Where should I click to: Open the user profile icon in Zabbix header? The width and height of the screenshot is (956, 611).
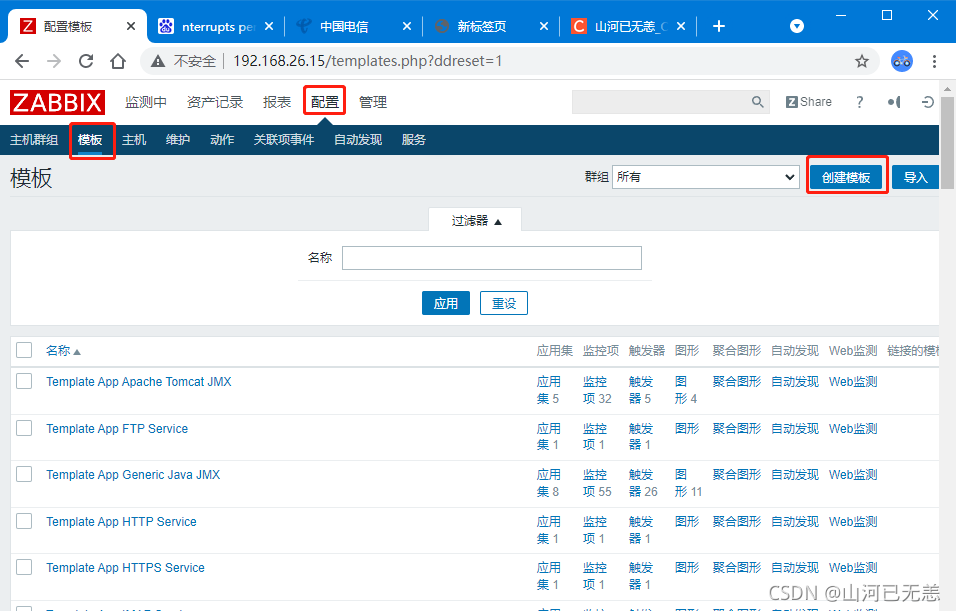(894, 102)
